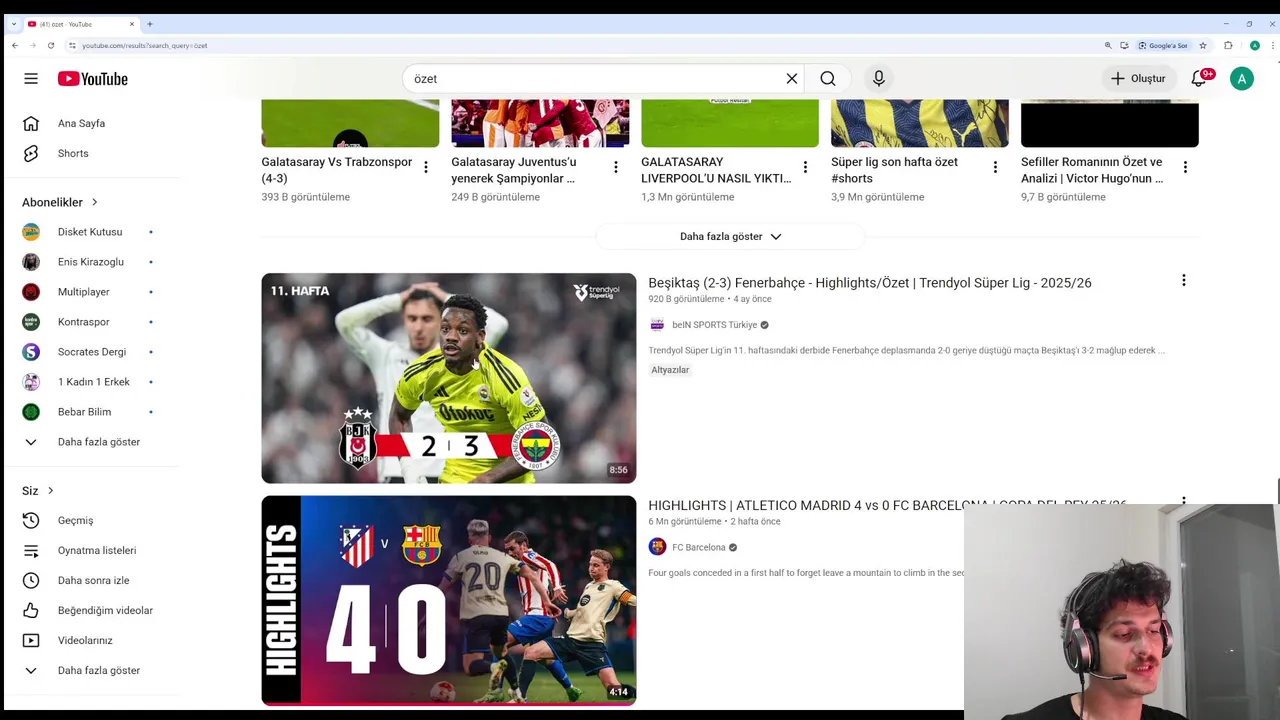
Task: Open options for Sefiller Romanının Özet short
Action: click(1185, 167)
